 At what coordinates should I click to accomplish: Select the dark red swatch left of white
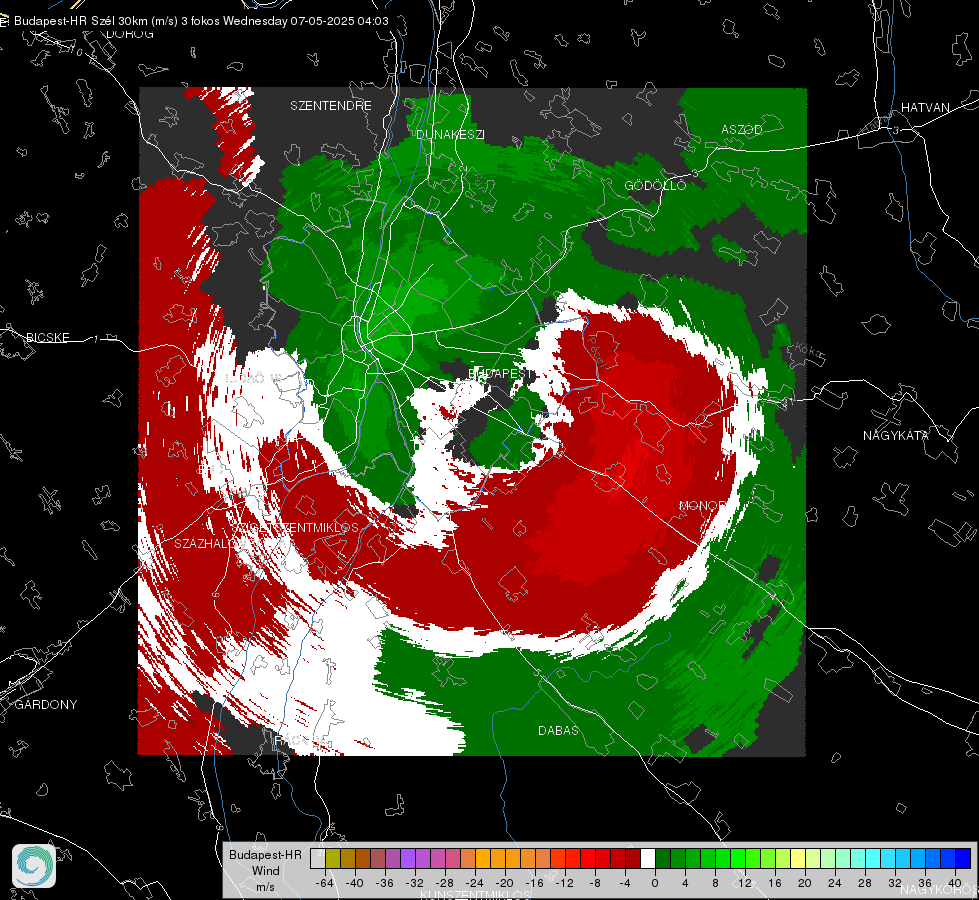[x=633, y=858]
